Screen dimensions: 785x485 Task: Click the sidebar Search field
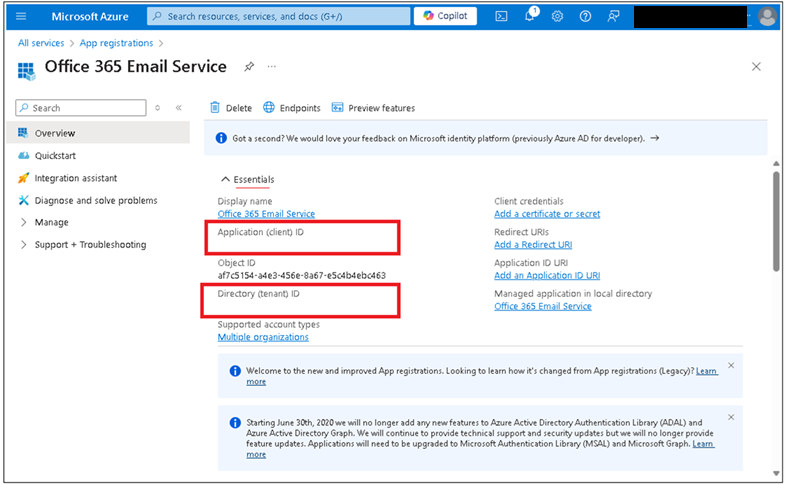point(81,108)
